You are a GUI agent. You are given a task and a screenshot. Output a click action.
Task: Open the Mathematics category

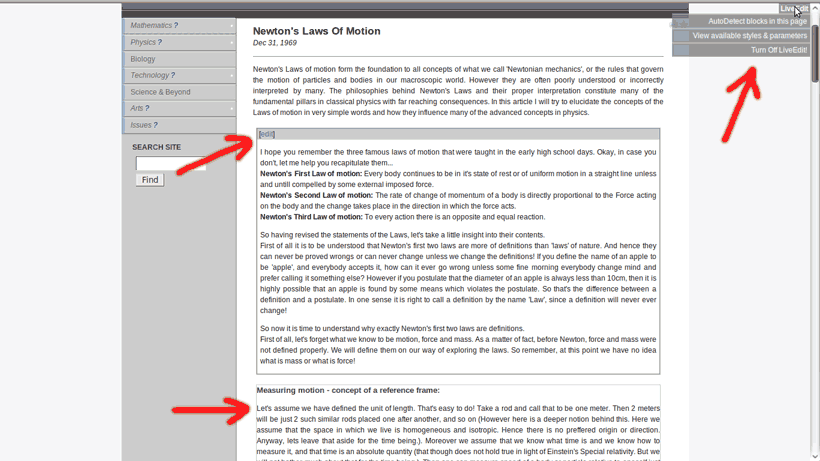(x=151, y=25)
